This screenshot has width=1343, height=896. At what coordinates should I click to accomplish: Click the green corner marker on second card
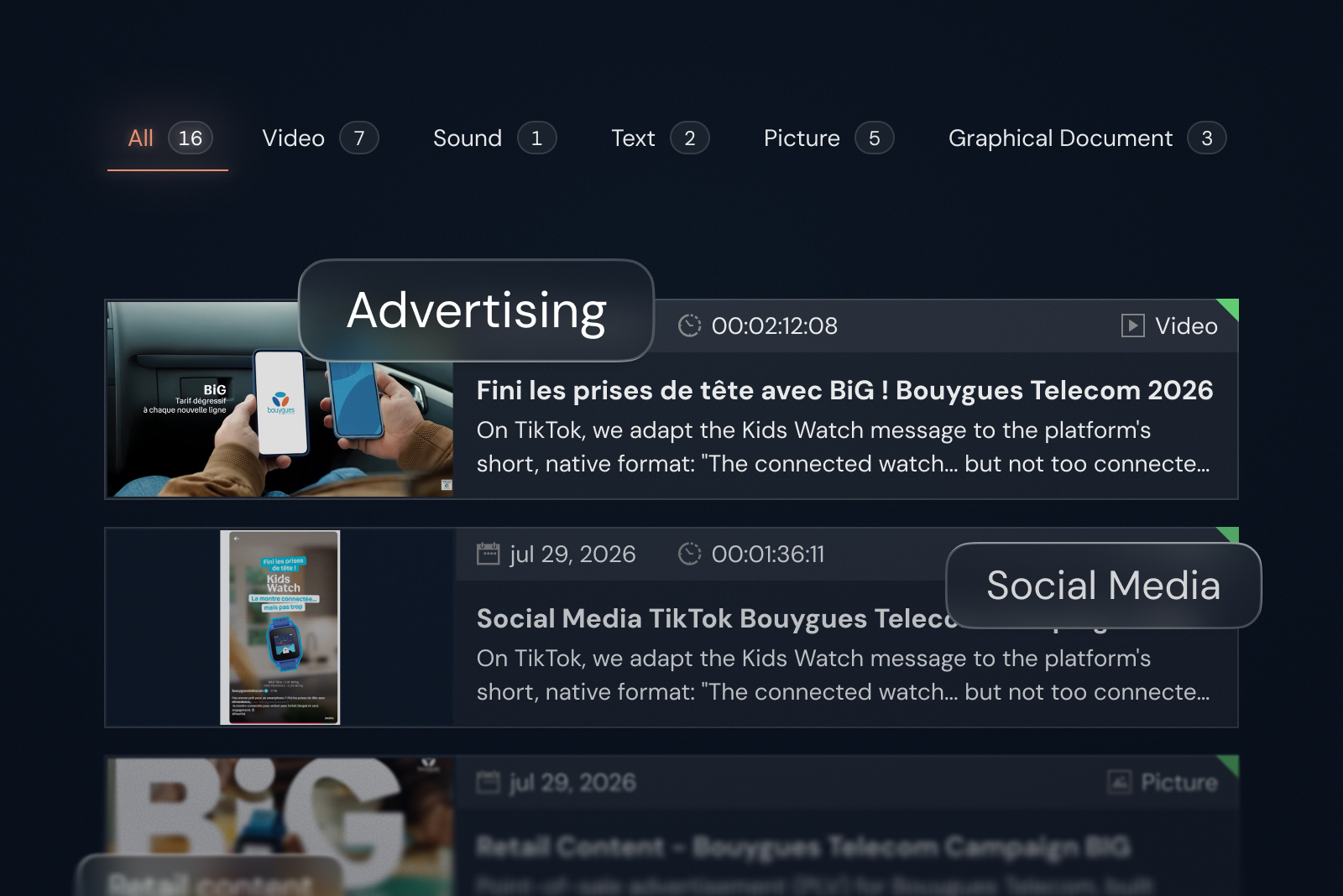click(1230, 534)
